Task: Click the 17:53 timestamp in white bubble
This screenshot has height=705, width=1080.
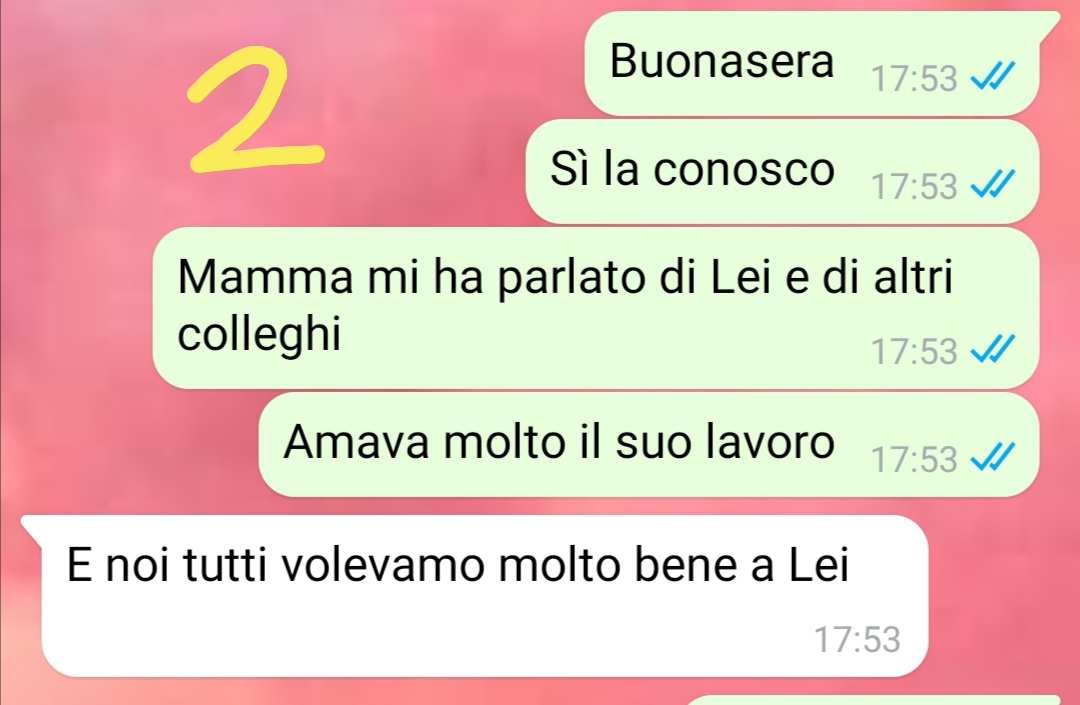Action: tap(858, 640)
